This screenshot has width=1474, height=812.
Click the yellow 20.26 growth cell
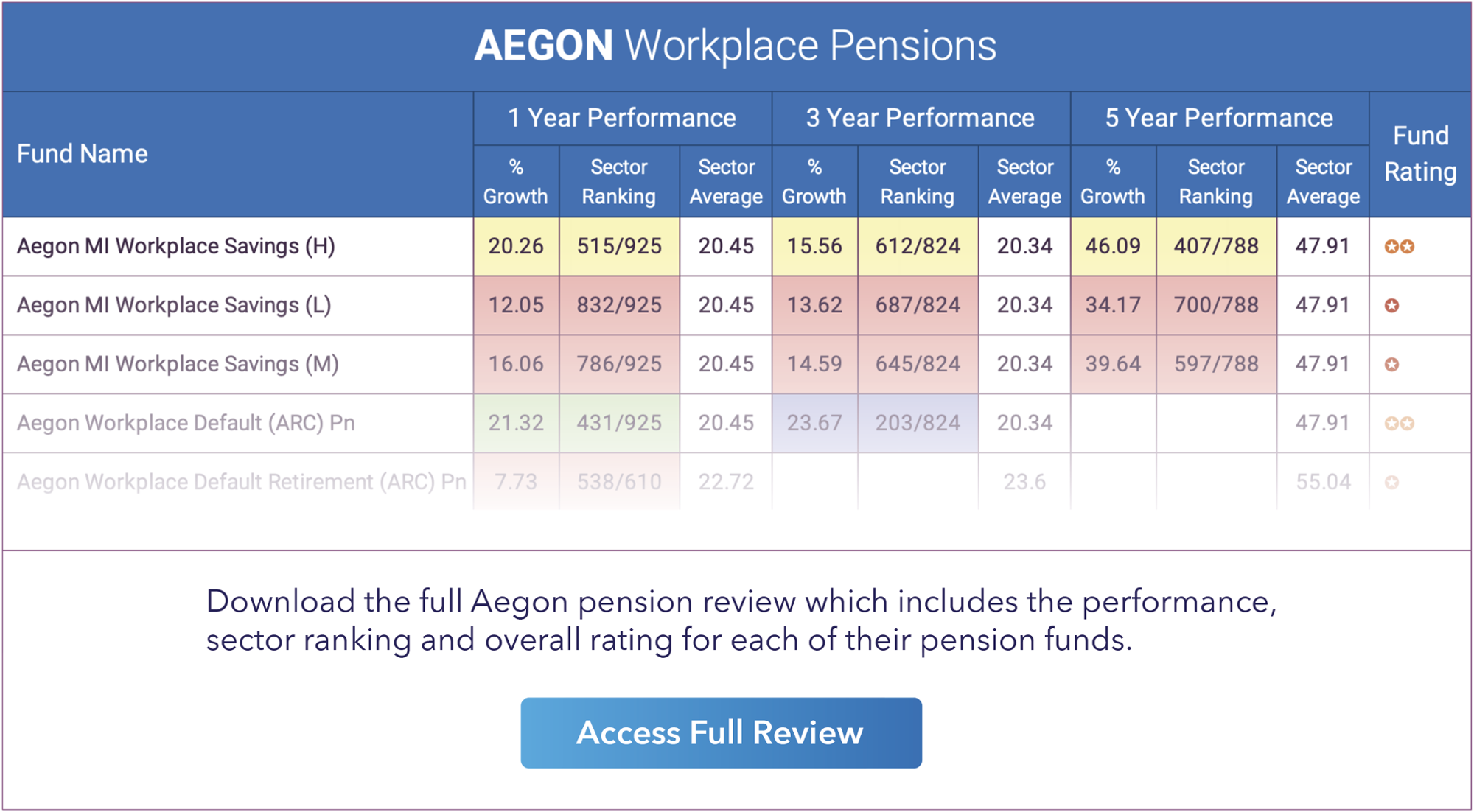[x=516, y=246]
